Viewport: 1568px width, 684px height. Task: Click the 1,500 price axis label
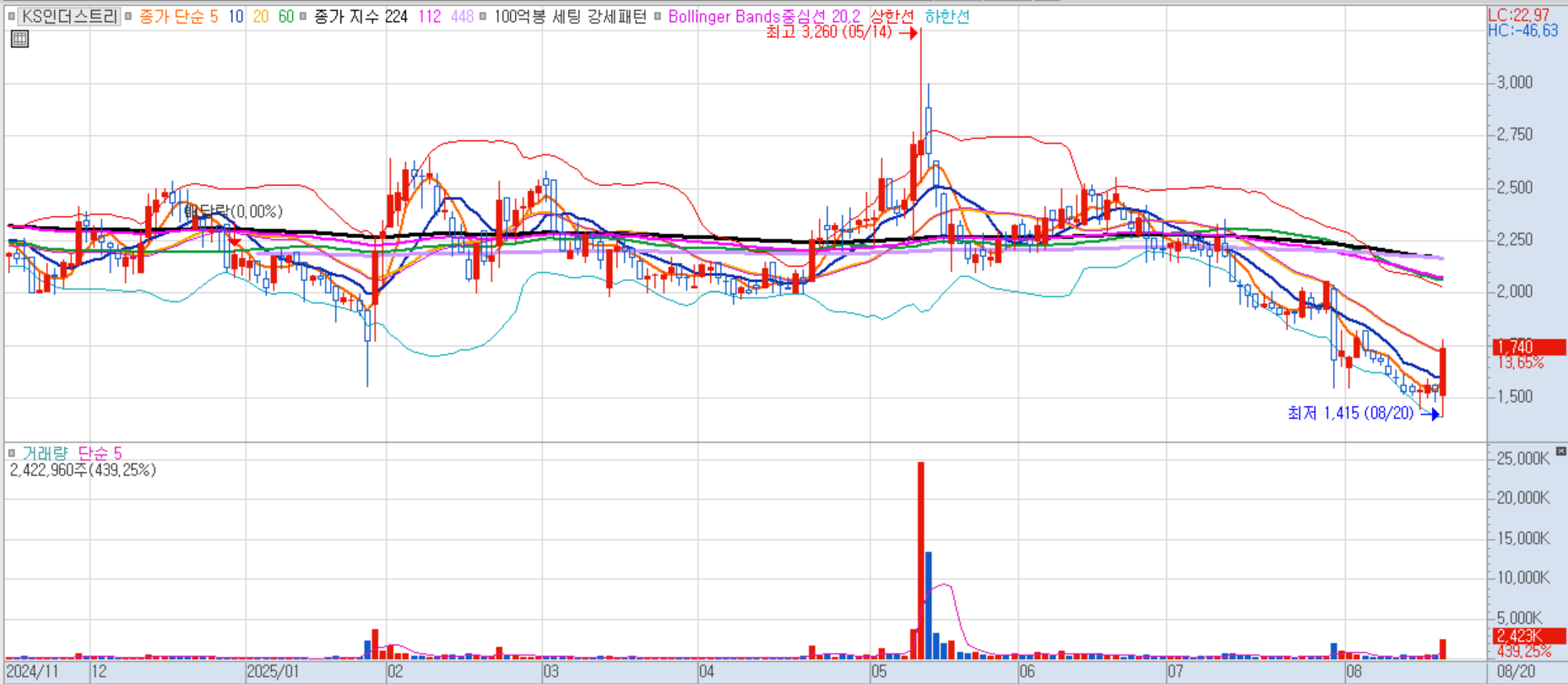pyautogui.click(x=1515, y=396)
